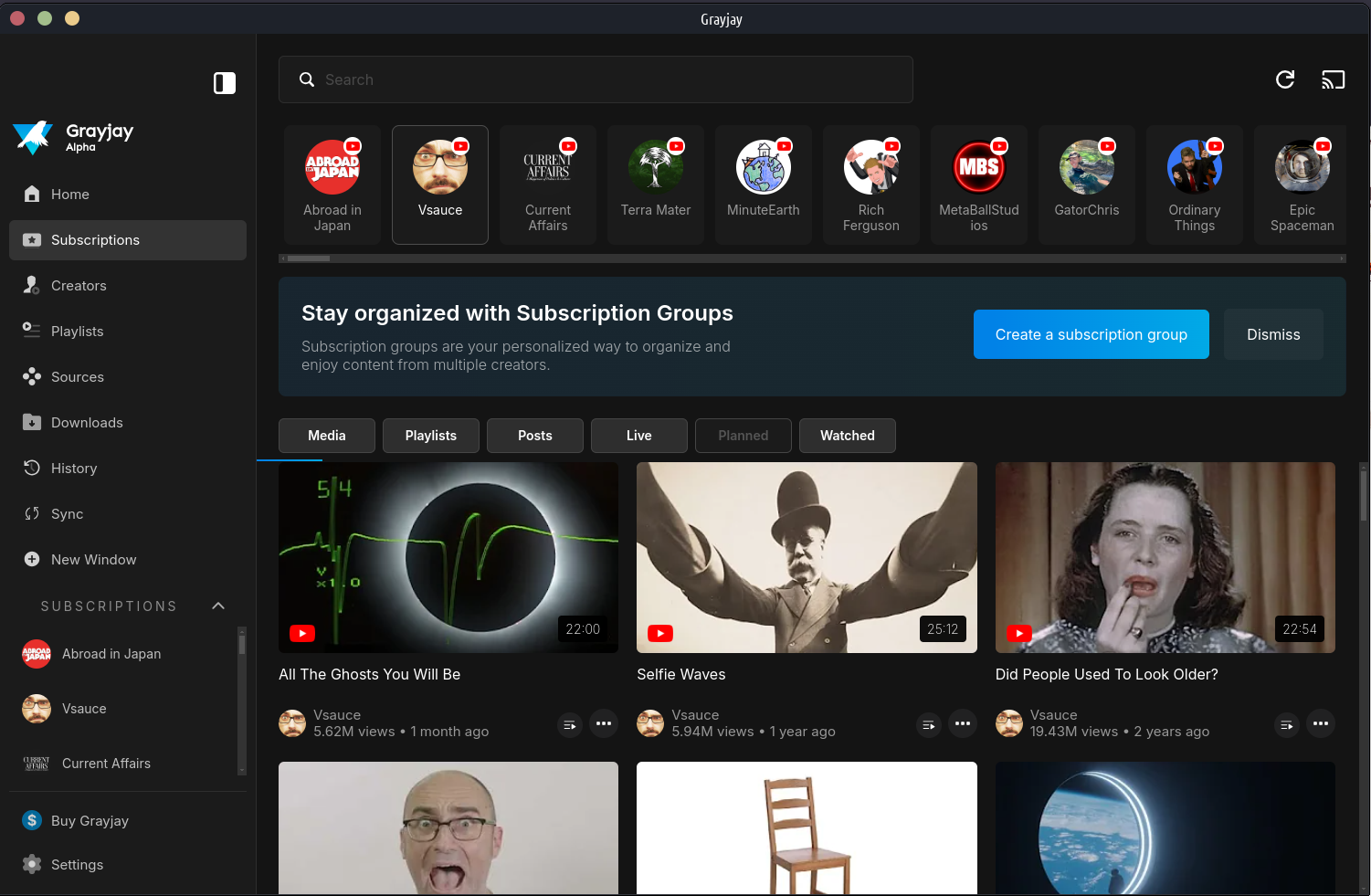Select the Terra Mater channel filter

[656, 184]
